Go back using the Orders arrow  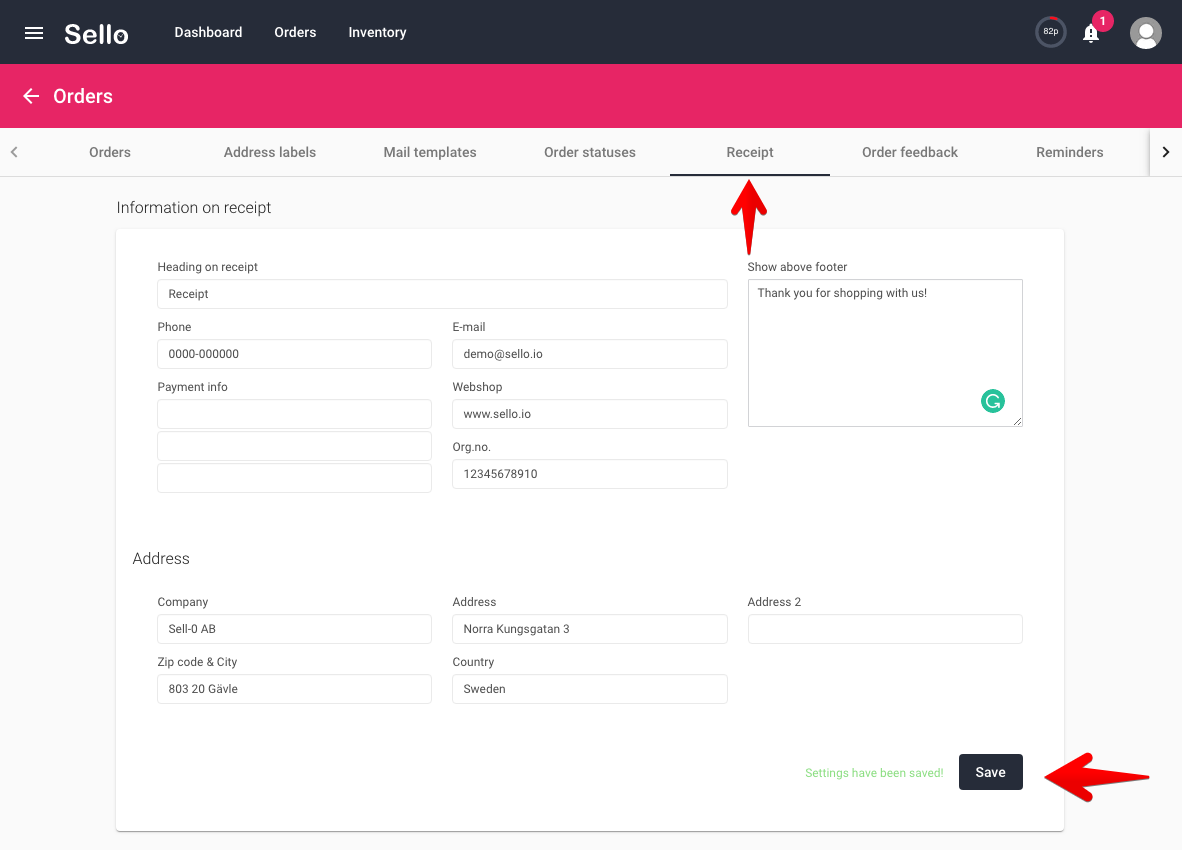point(31,96)
